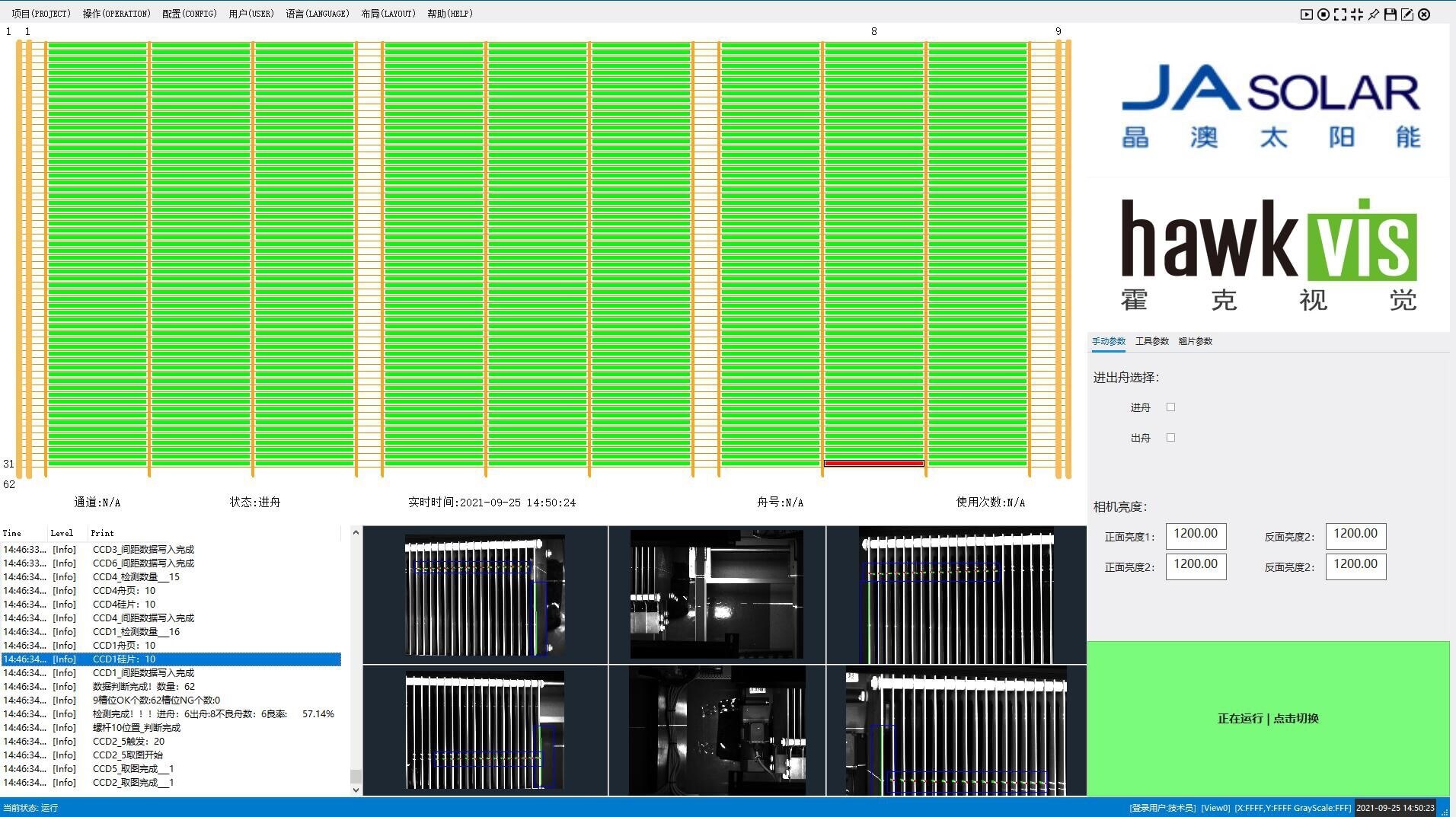1456x817 pixels.
Task: Click the 登录用户:技术员 status bar entry
Action: pyautogui.click(x=1162, y=808)
